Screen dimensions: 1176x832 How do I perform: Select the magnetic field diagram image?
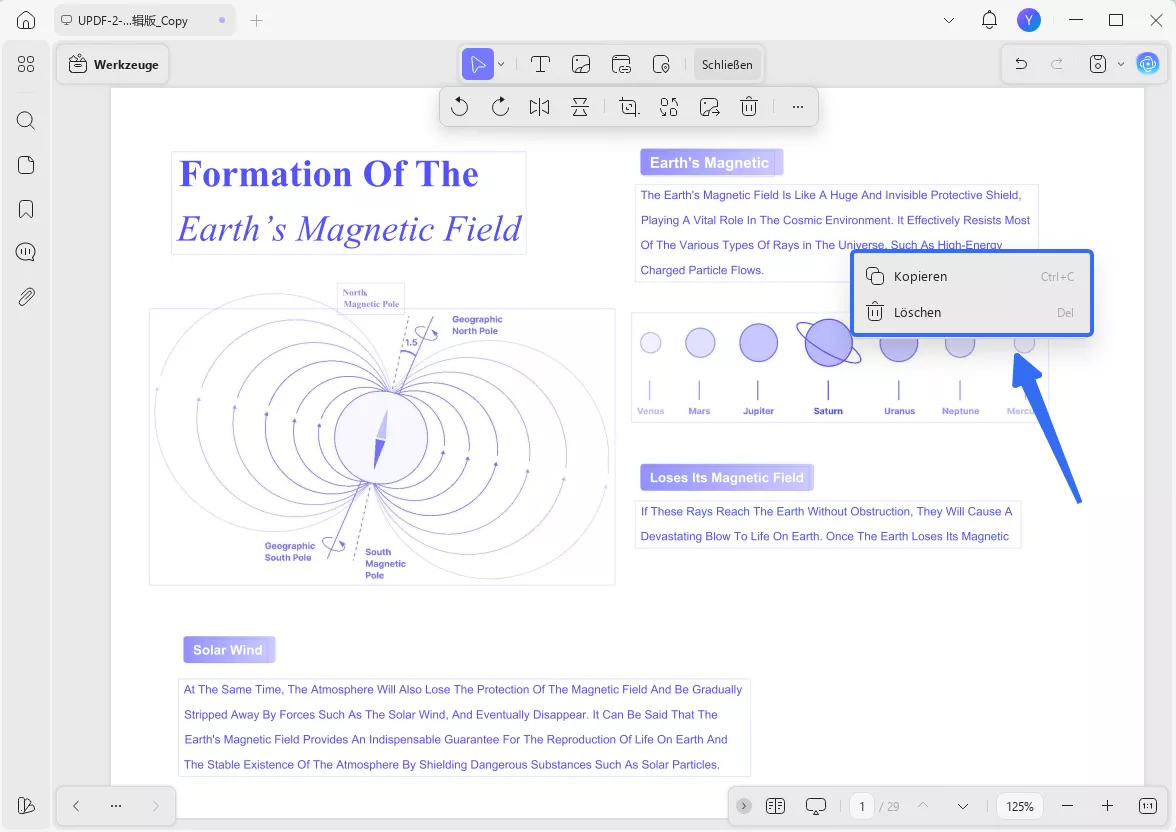click(x=382, y=446)
